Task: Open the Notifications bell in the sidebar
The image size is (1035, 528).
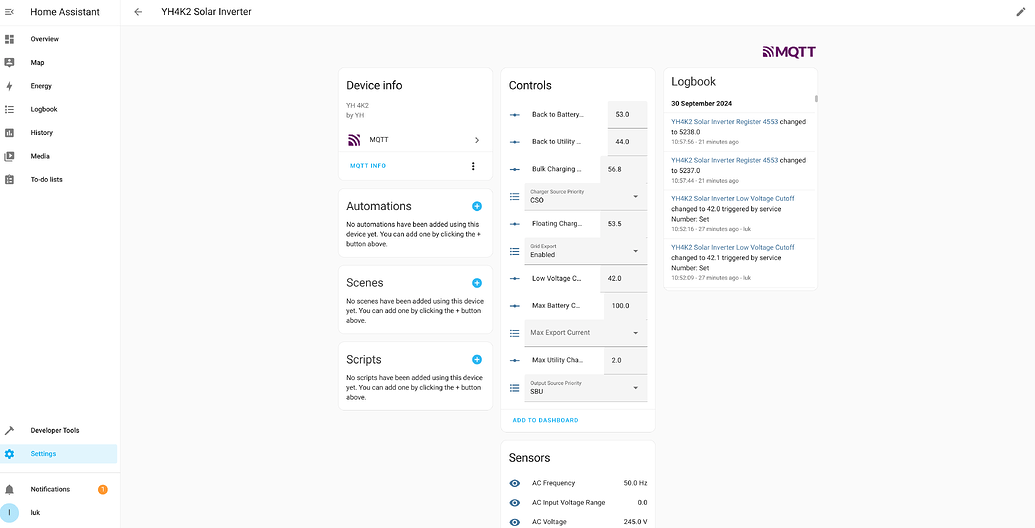Action: click(10, 489)
